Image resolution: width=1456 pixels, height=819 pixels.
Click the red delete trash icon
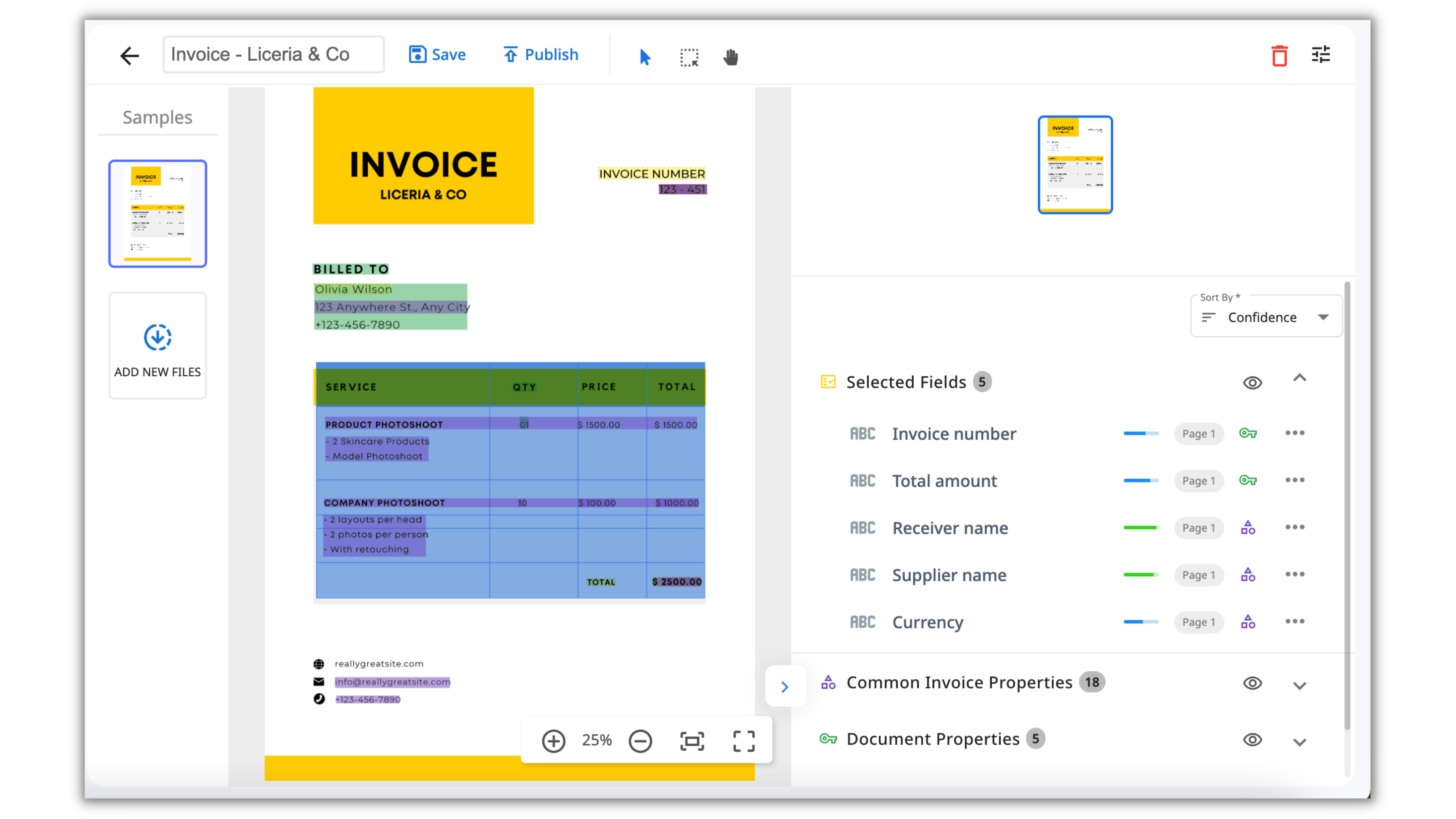pyautogui.click(x=1279, y=55)
